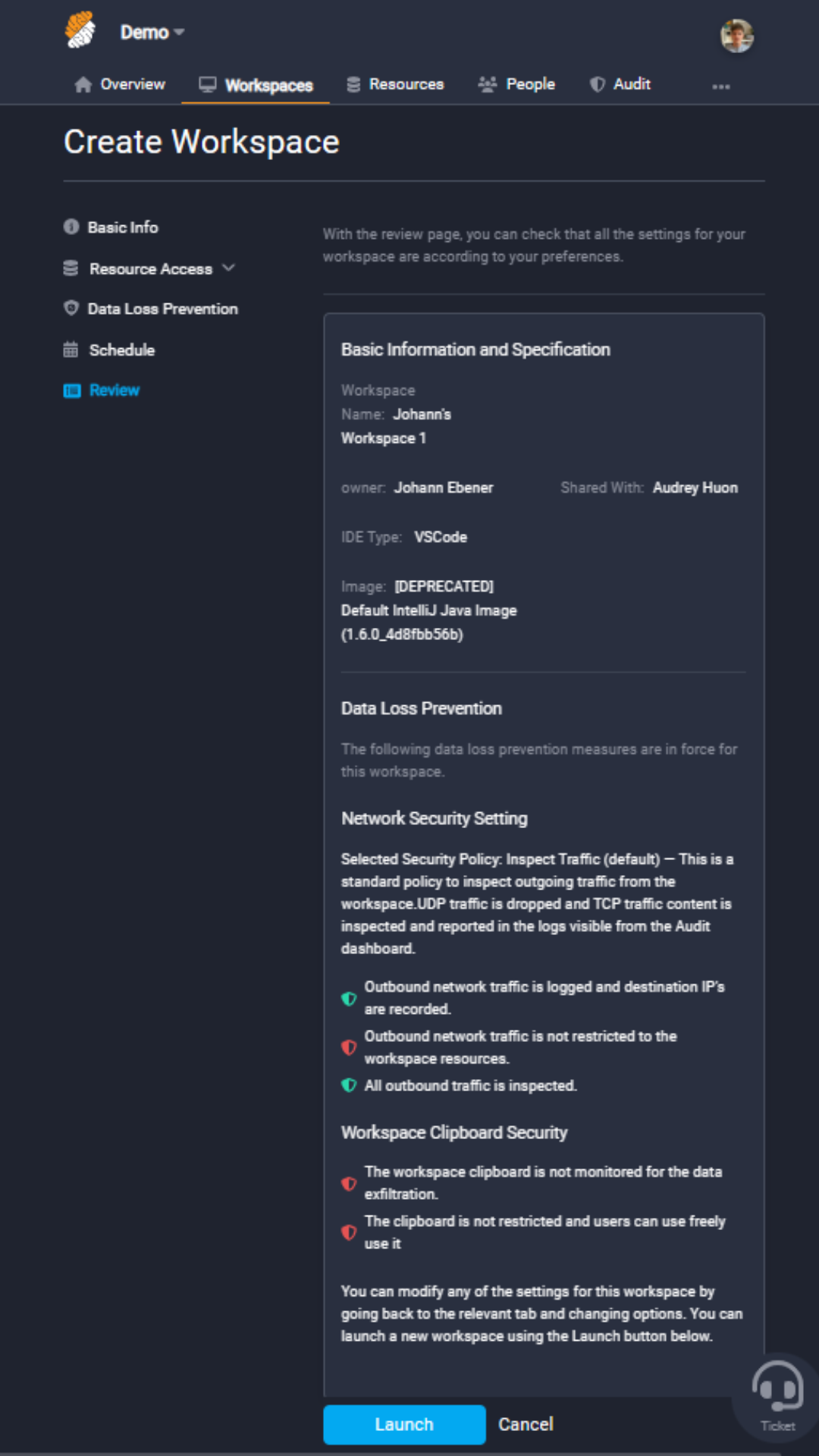819x1456 pixels.
Task: Click red shield beside outbound not restricted
Action: click(x=349, y=1047)
